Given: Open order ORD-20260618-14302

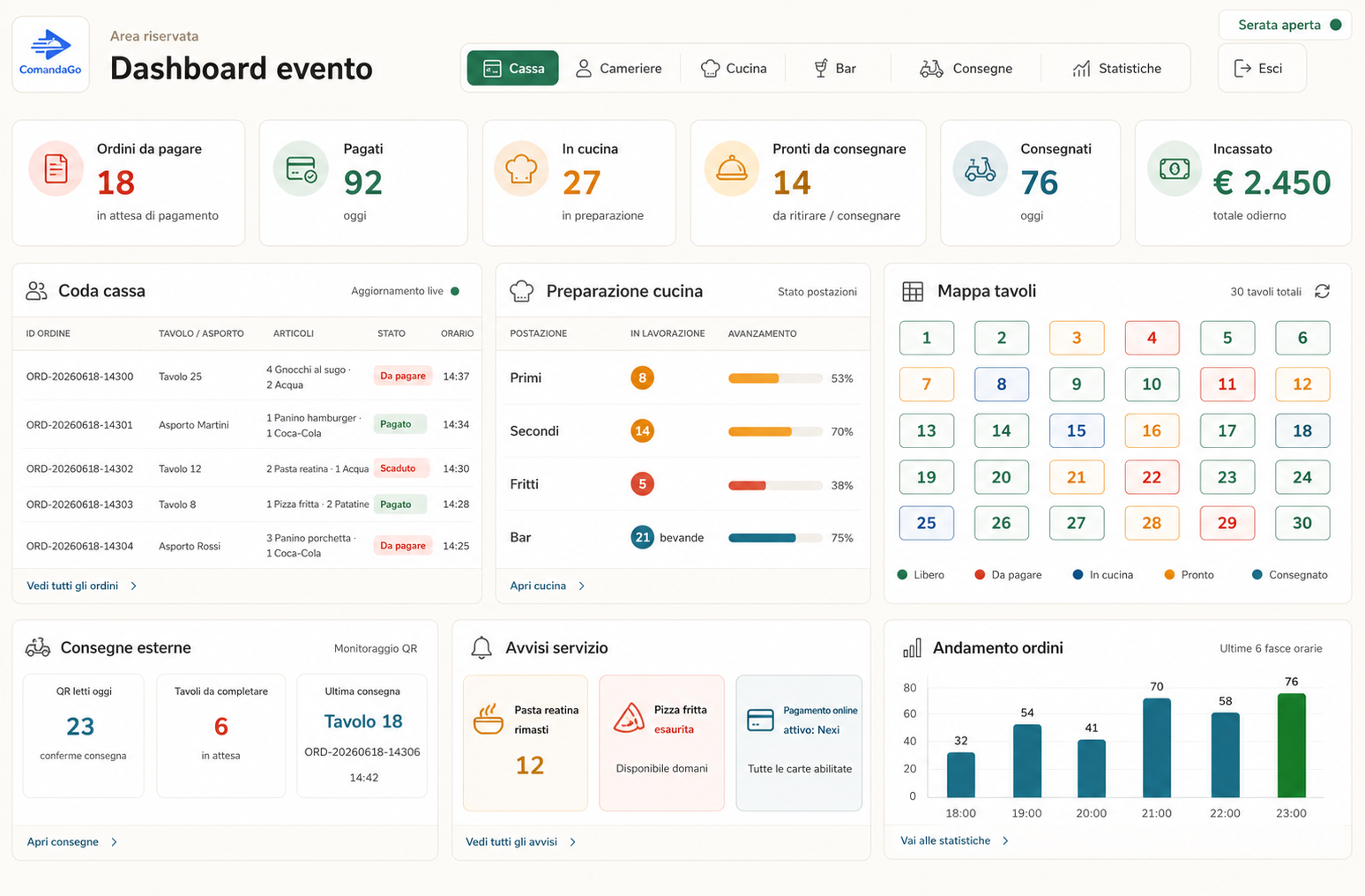Looking at the screenshot, I should pyautogui.click(x=247, y=468).
